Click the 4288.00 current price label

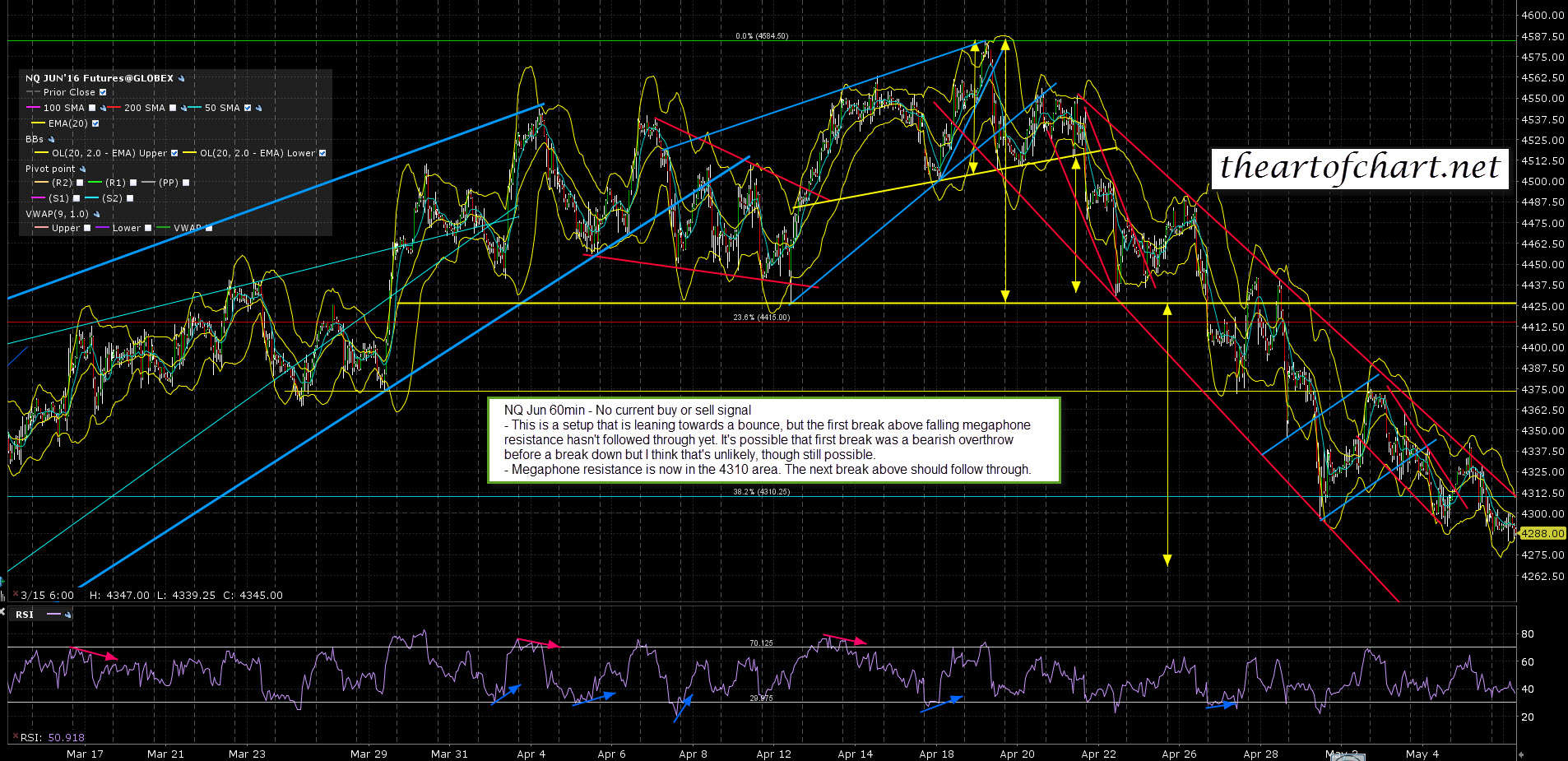(x=1542, y=533)
